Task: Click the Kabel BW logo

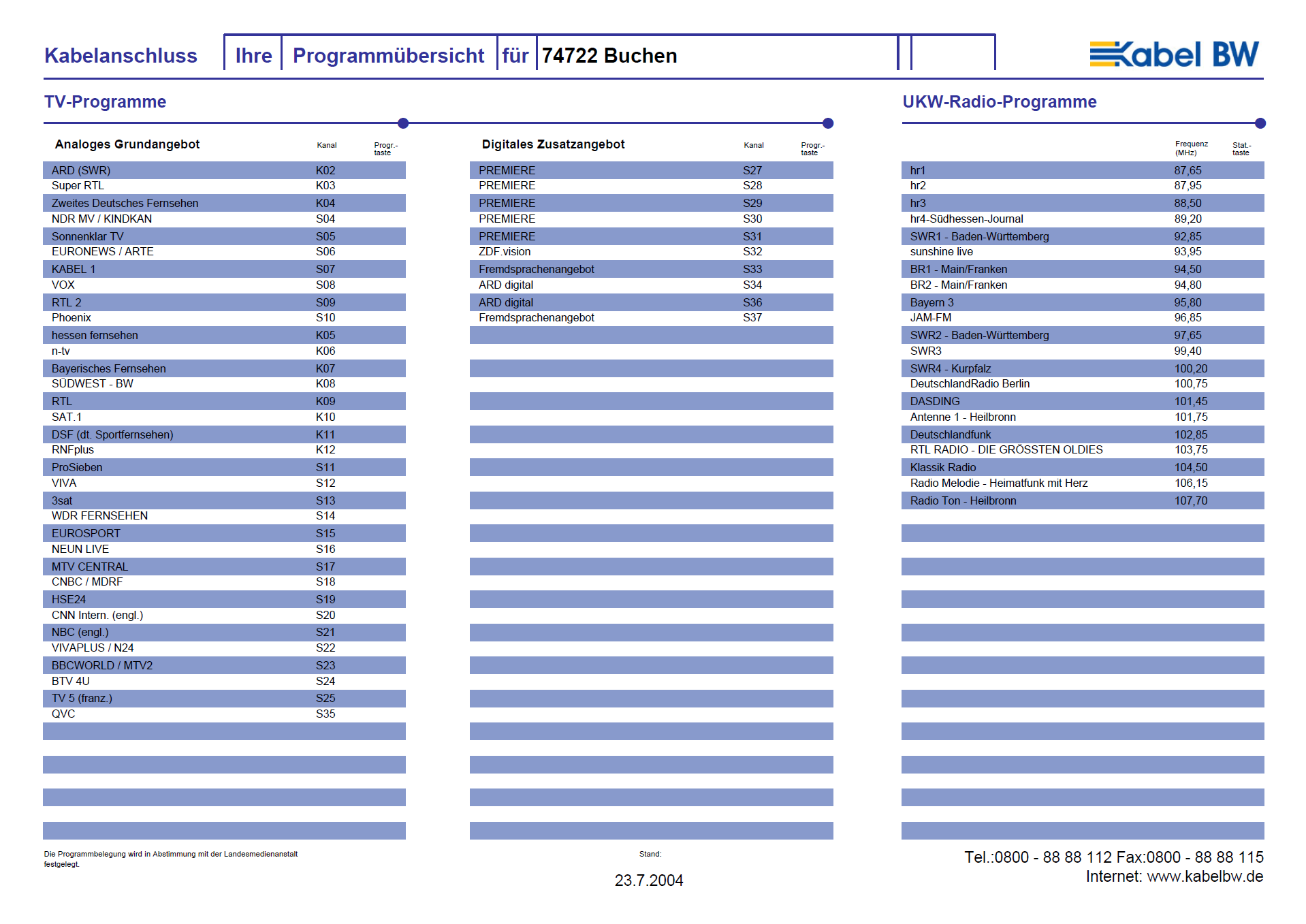Action: click(1174, 54)
